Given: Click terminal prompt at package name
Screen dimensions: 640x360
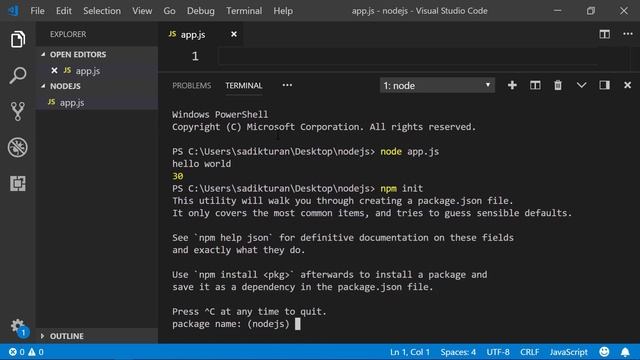Looking at the screenshot, I should point(298,324).
